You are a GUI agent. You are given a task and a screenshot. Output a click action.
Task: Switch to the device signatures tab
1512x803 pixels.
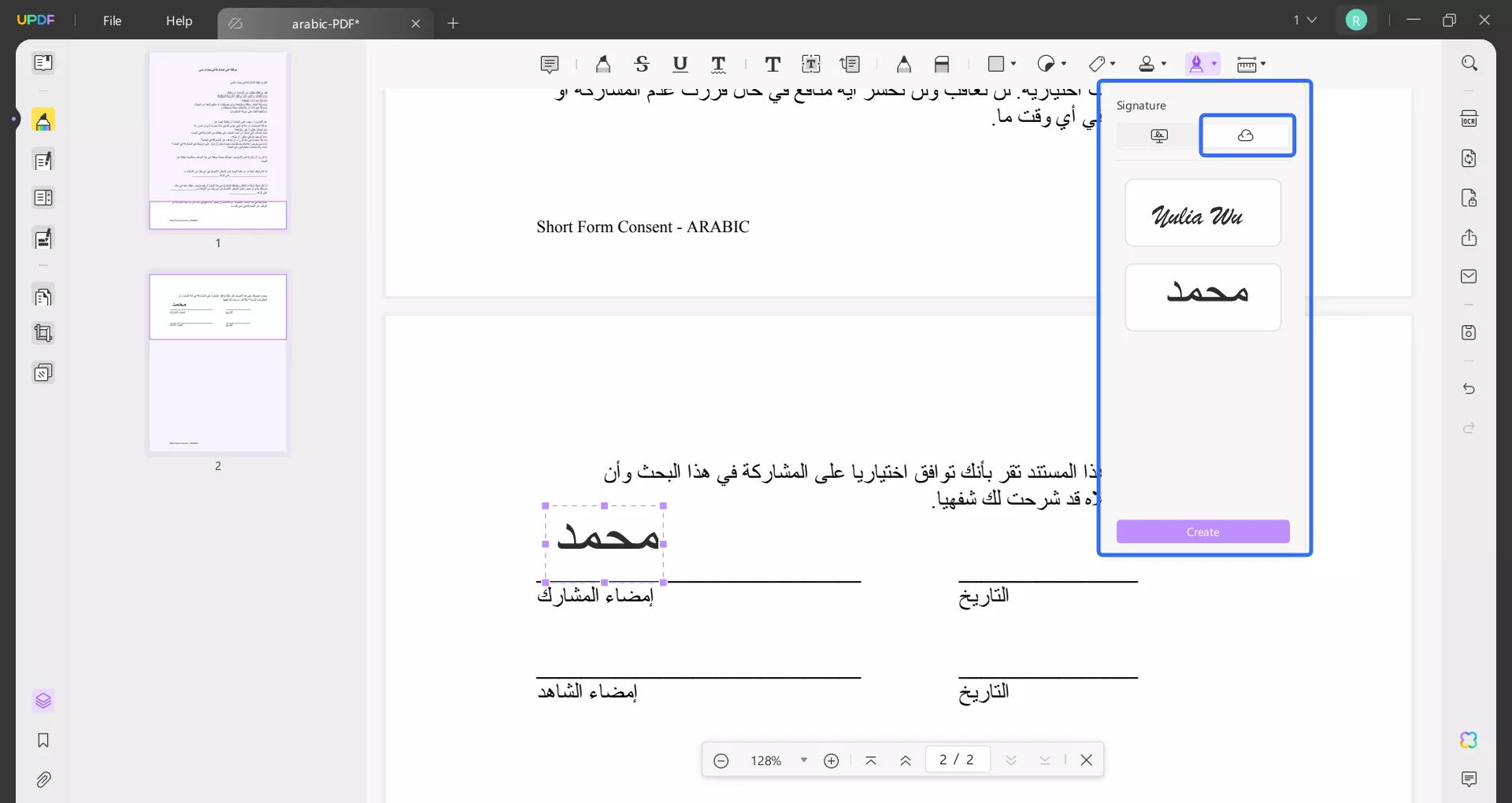pos(1159,135)
